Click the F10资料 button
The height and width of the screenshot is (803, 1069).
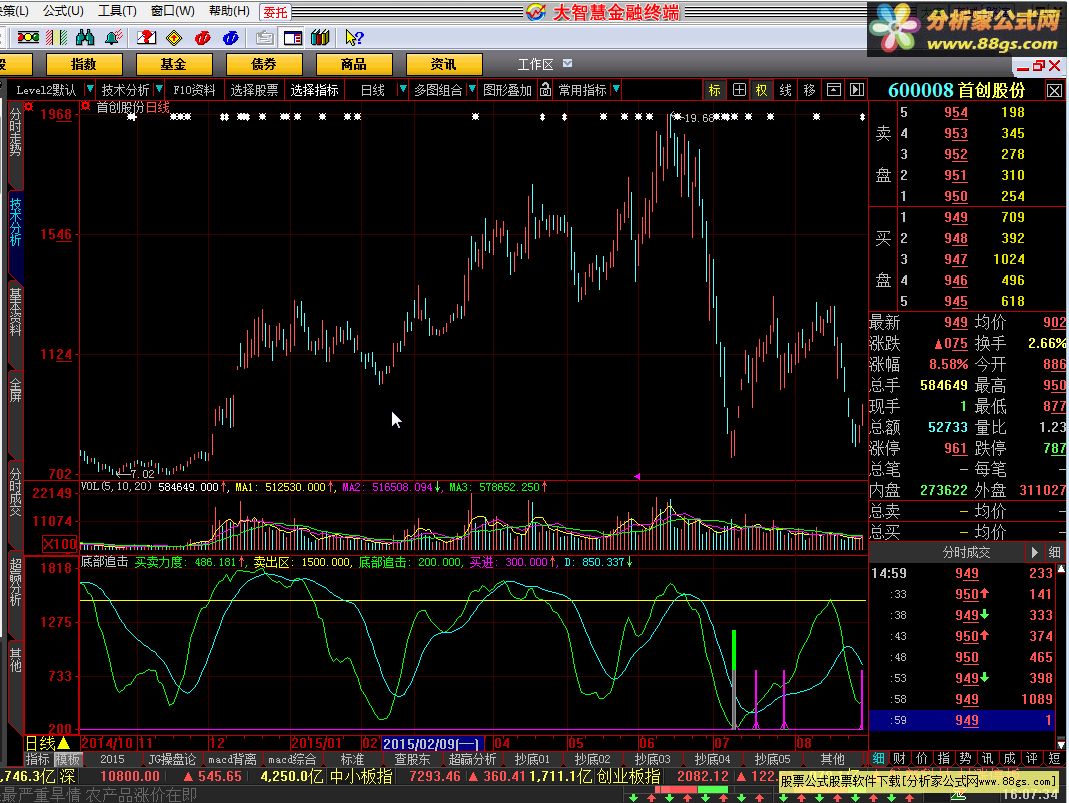click(194, 89)
